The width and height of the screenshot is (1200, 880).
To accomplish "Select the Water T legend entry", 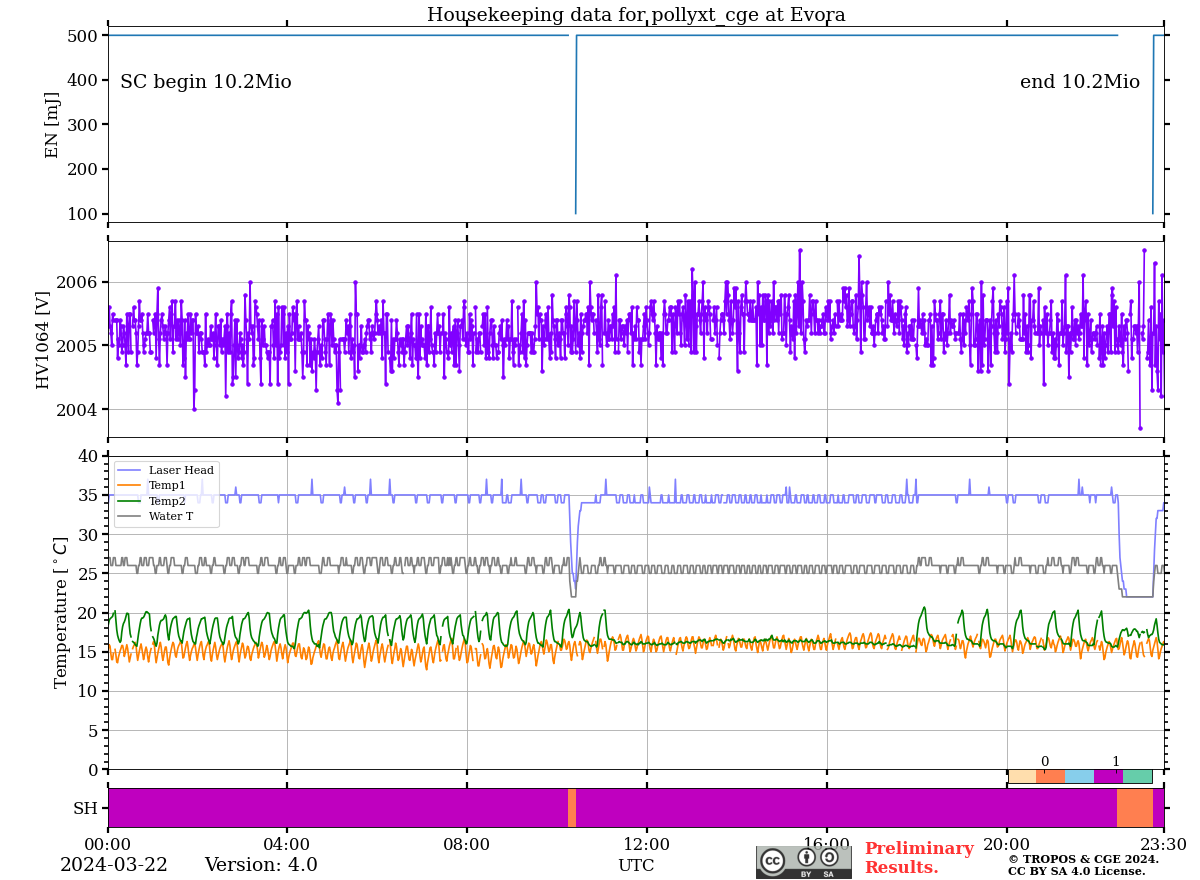I will [x=156, y=517].
